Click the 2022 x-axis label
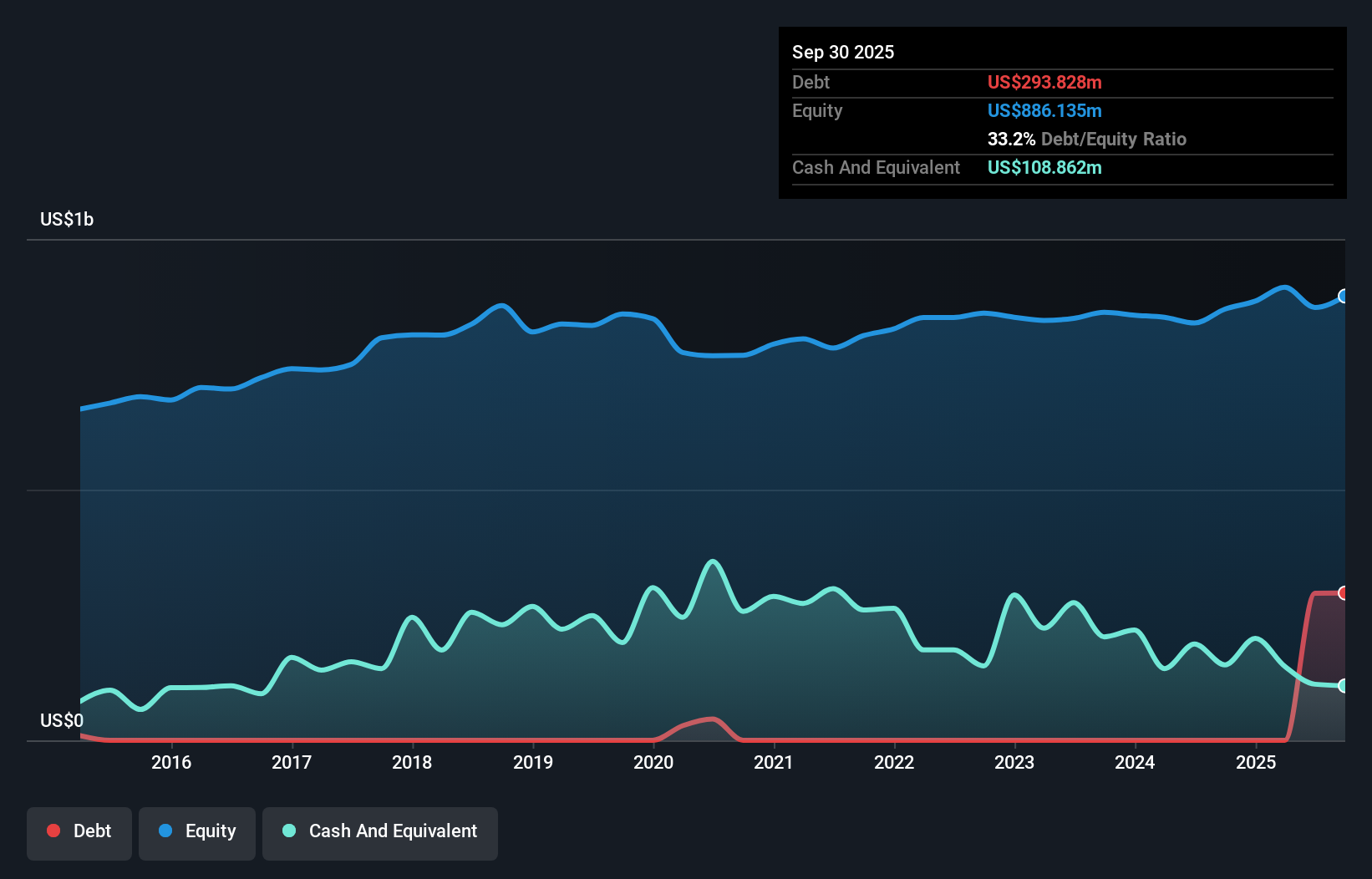Viewport: 1372px width, 879px height. tap(894, 762)
